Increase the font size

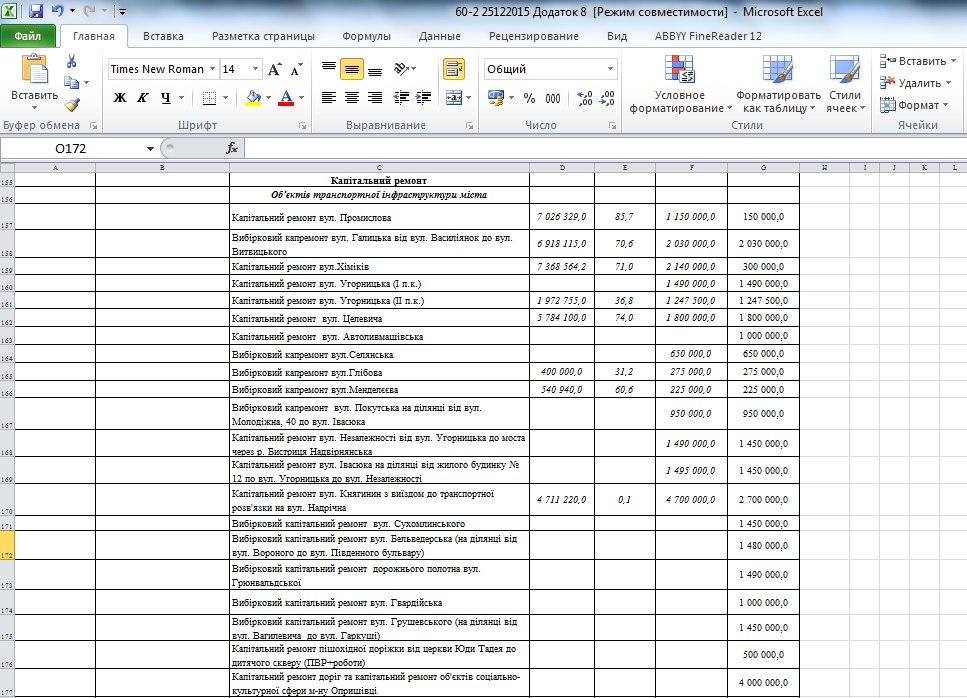pos(274,69)
